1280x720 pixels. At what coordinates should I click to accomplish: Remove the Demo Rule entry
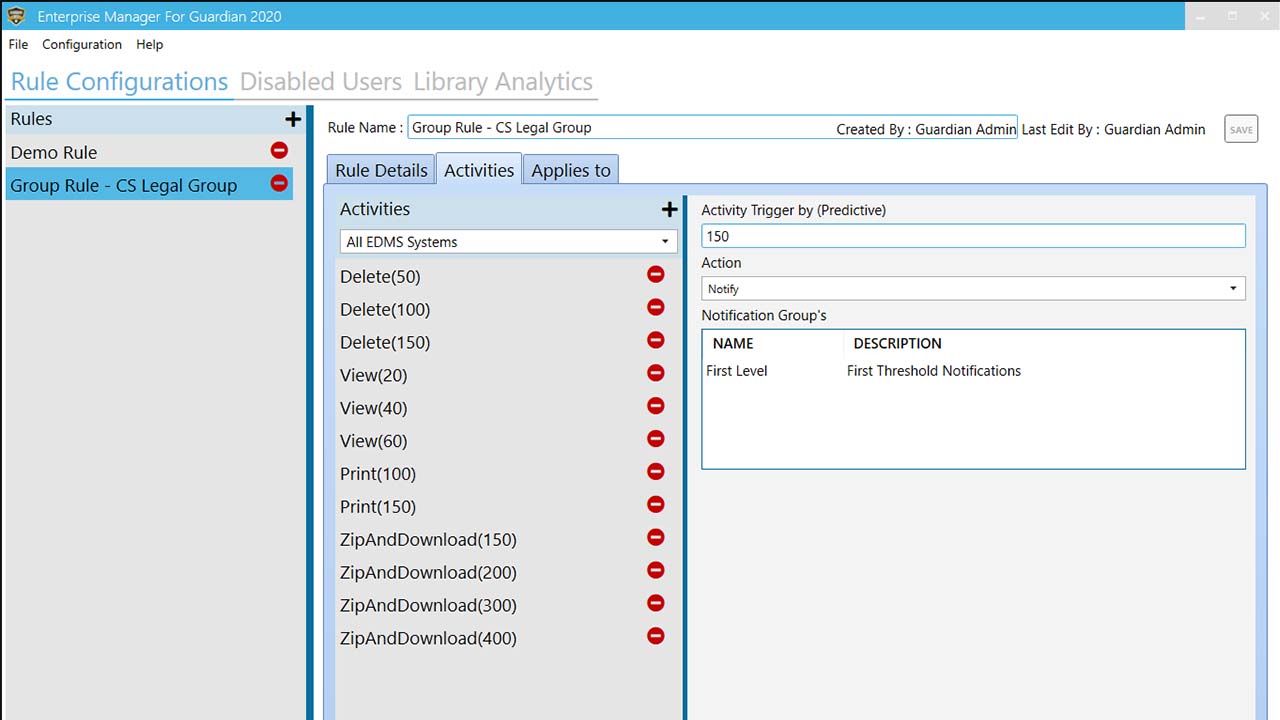(279, 150)
